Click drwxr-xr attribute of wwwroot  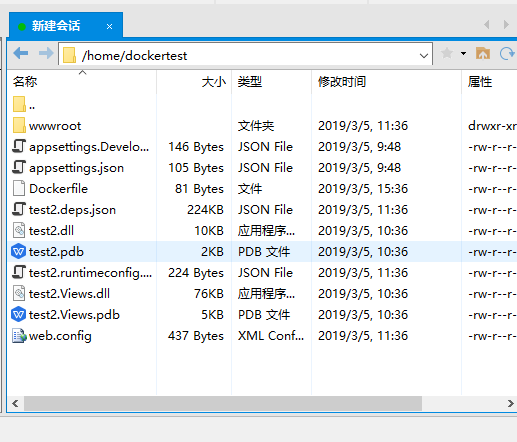point(492,126)
